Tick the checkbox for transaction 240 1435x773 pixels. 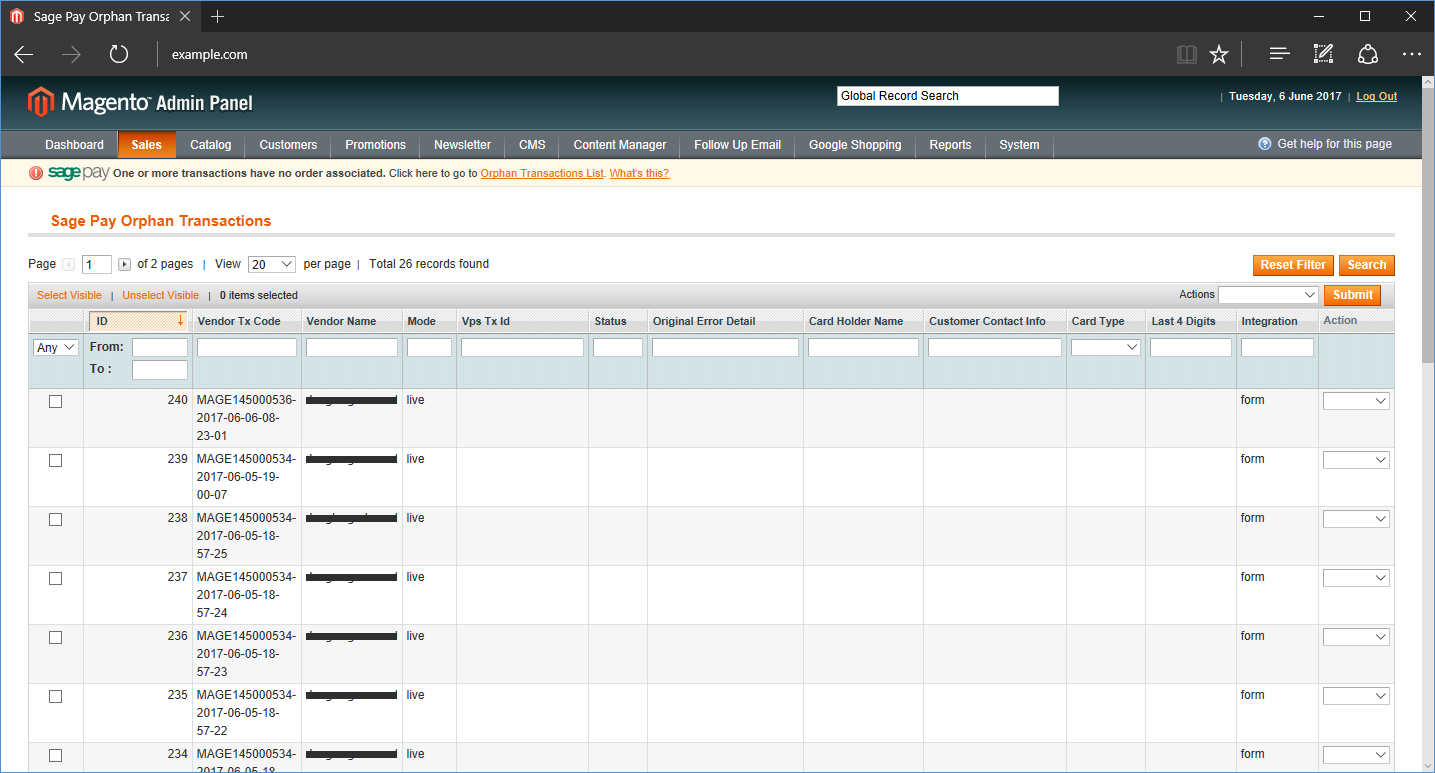(x=56, y=401)
